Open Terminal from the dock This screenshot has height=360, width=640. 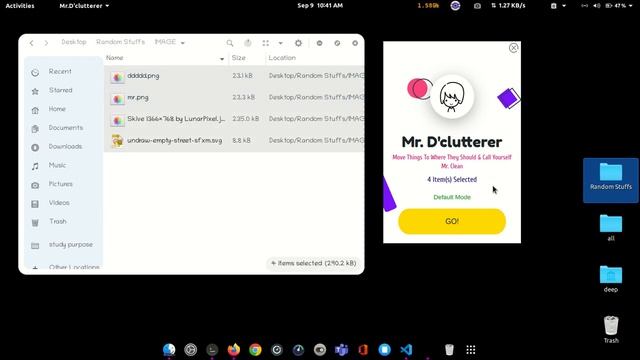212,350
